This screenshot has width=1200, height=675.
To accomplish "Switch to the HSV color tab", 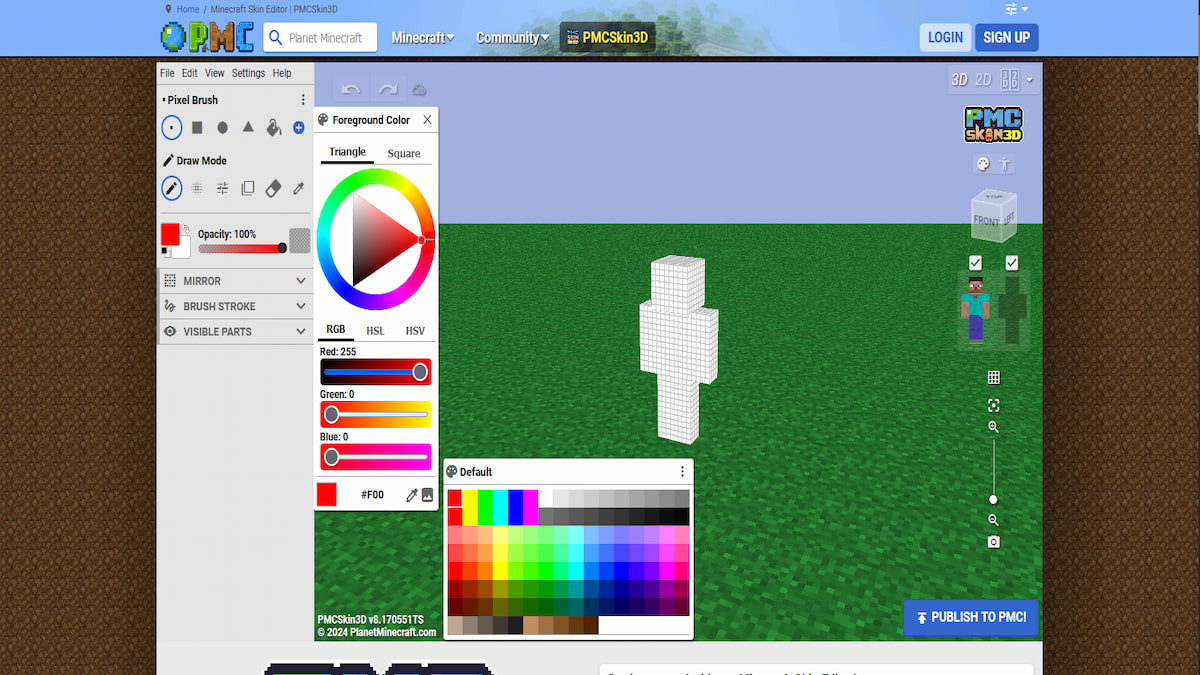I will (x=415, y=330).
